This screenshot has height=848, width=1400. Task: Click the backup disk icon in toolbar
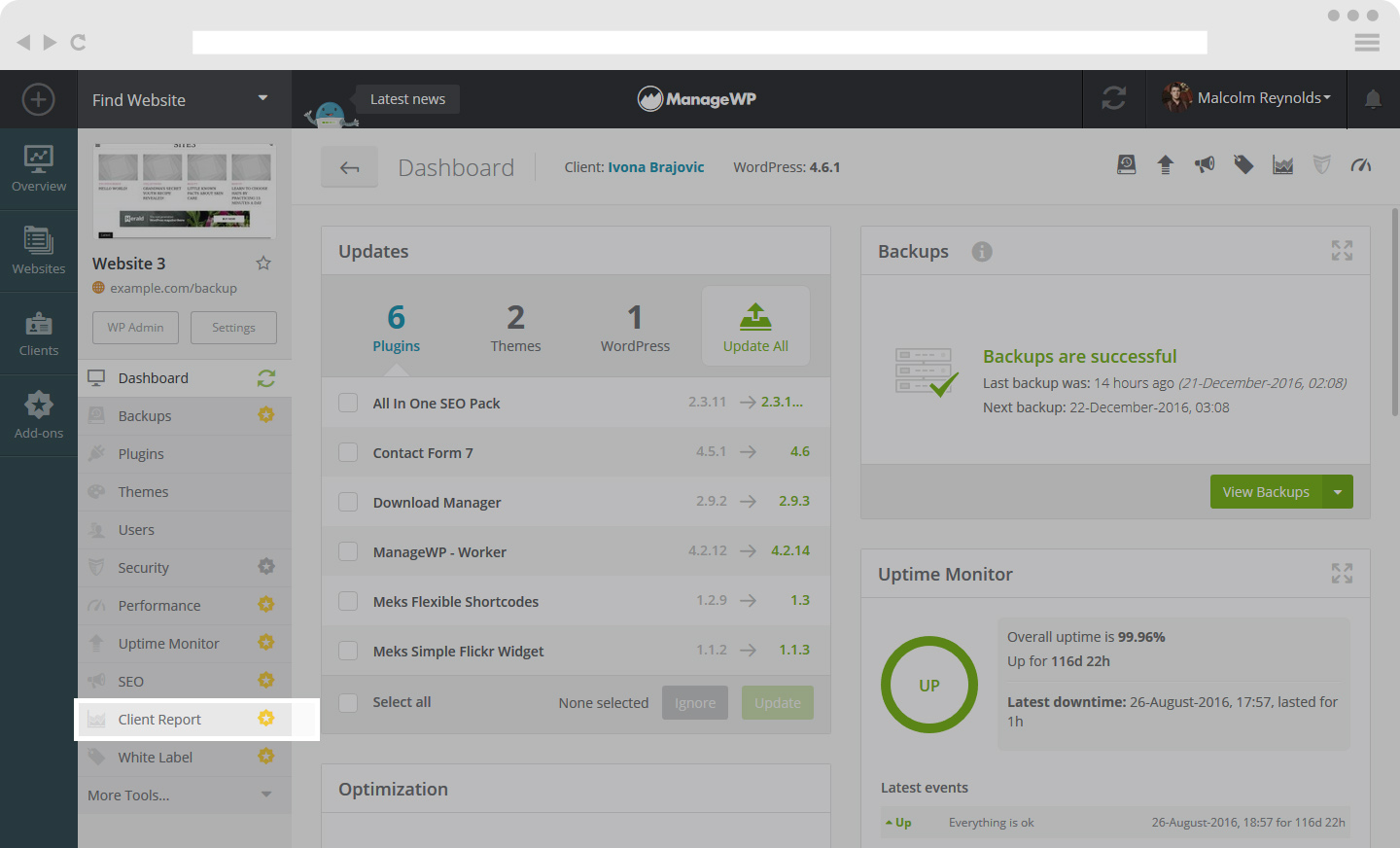coord(1127,164)
